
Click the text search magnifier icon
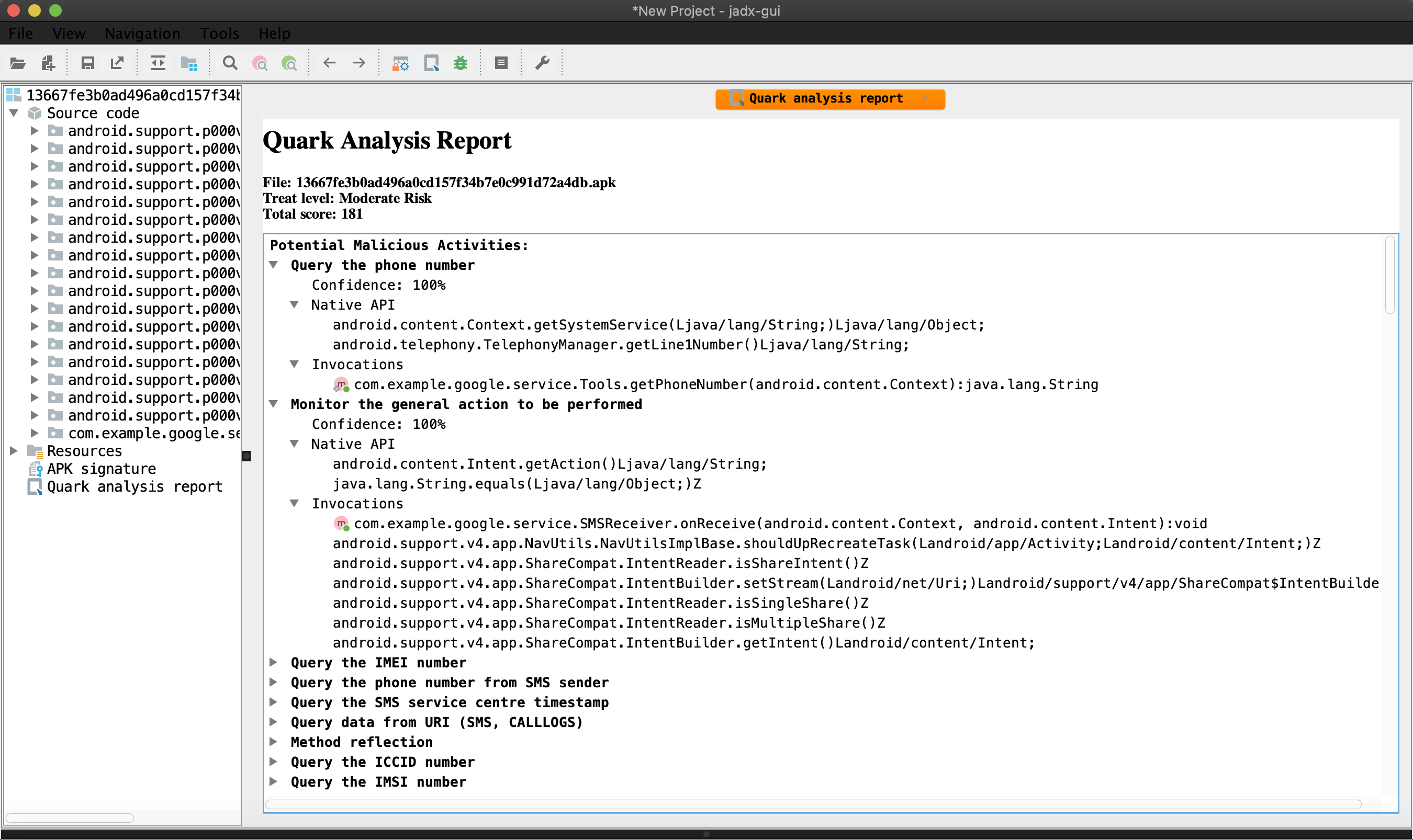[x=230, y=63]
